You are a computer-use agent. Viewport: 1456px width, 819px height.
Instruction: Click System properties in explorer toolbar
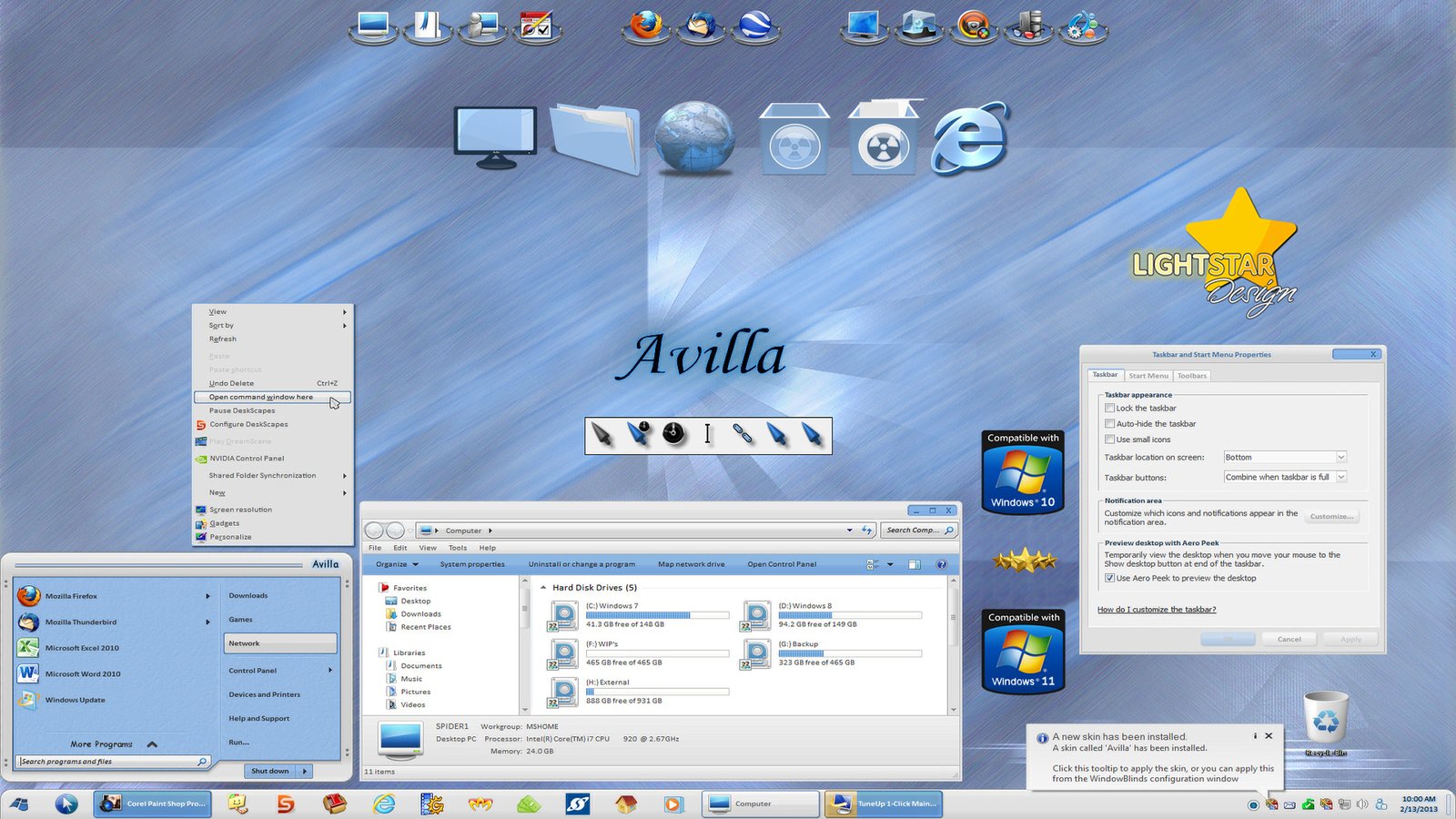[x=472, y=564]
